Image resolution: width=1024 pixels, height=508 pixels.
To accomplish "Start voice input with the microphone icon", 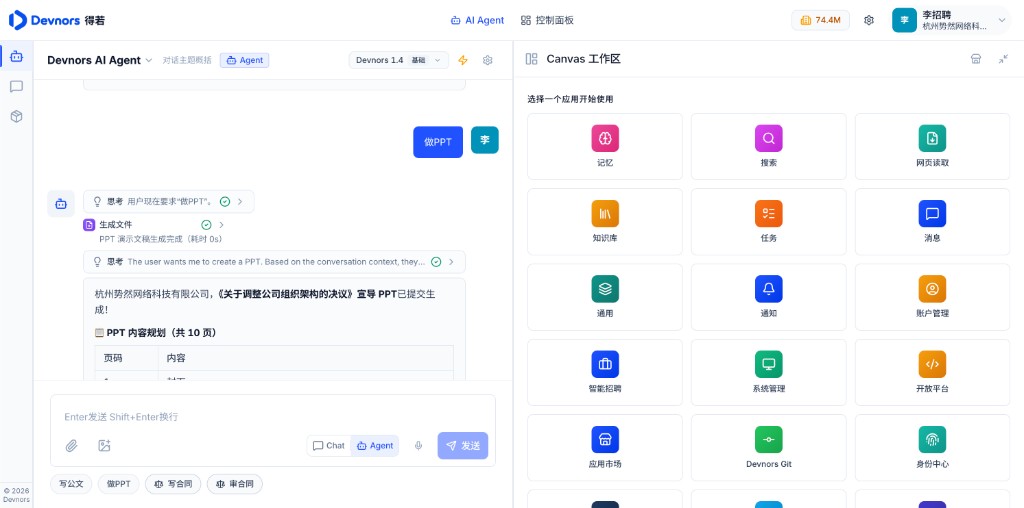I will click(x=419, y=445).
